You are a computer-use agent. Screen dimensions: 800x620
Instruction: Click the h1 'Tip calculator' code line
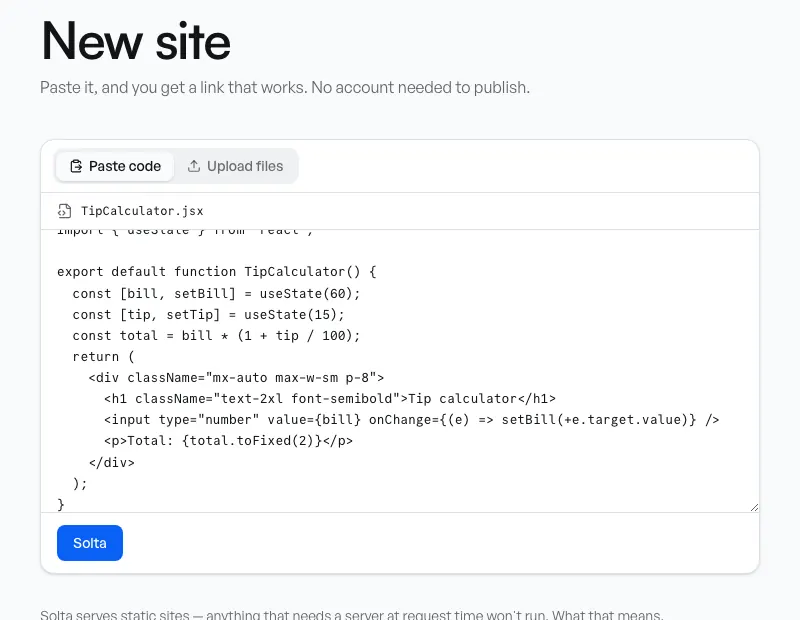click(x=330, y=399)
